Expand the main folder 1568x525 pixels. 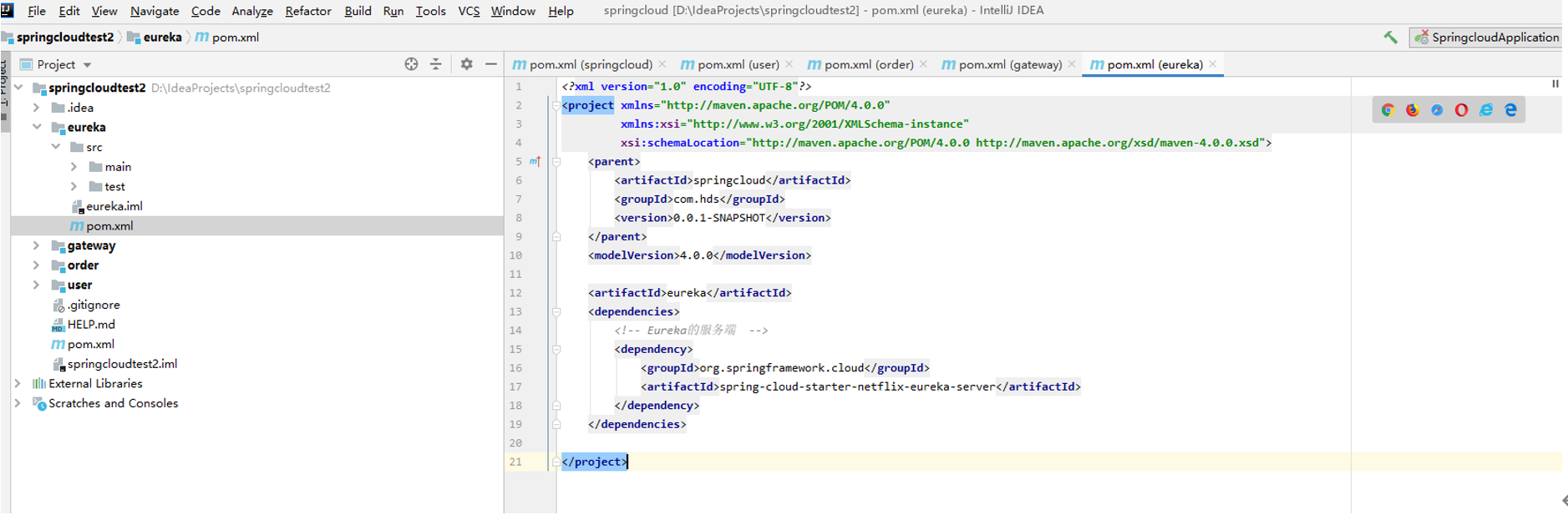(74, 167)
